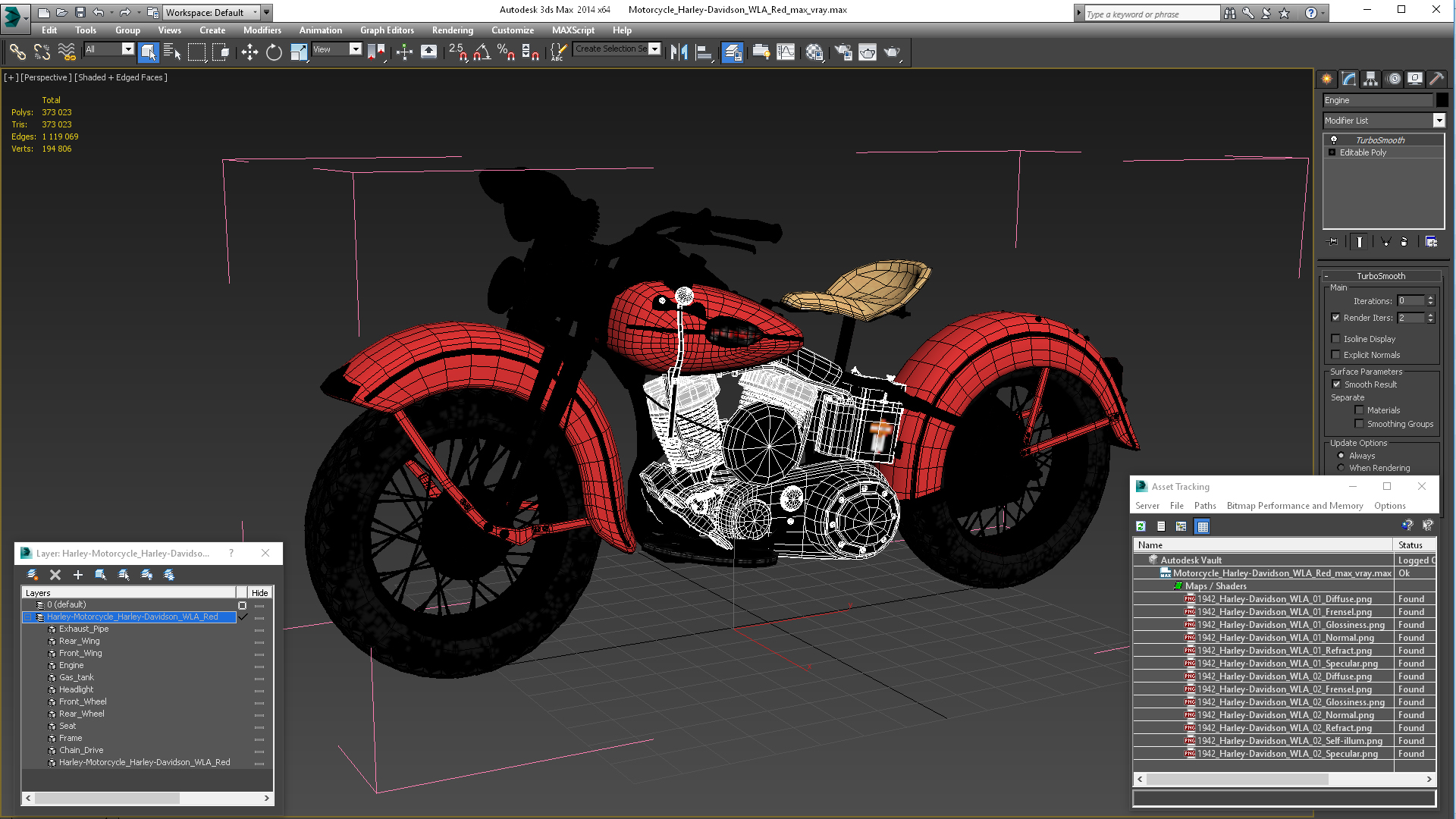1456x819 pixels.
Task: Enable Separate by Materials checkbox
Action: point(1359,410)
